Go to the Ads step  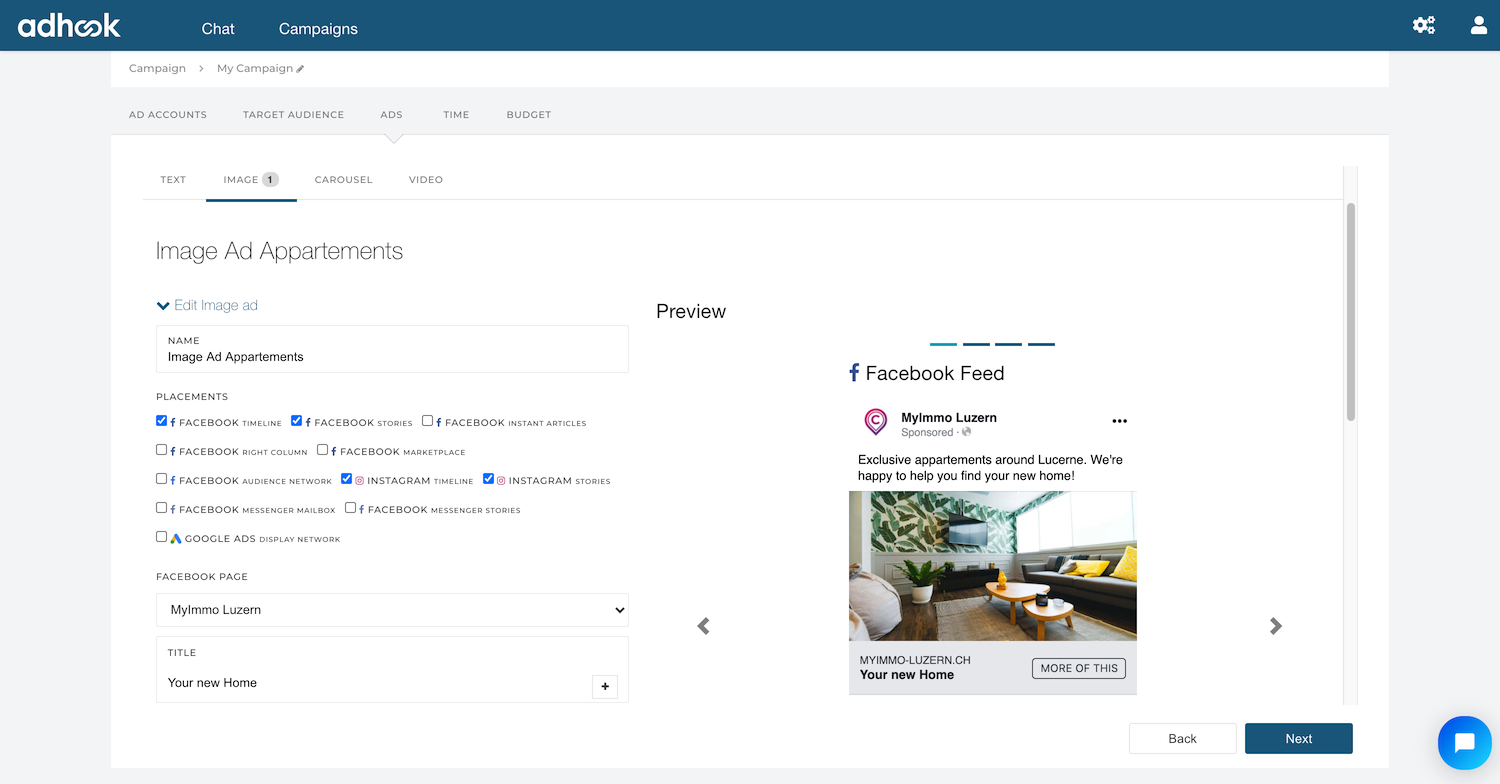[391, 115]
